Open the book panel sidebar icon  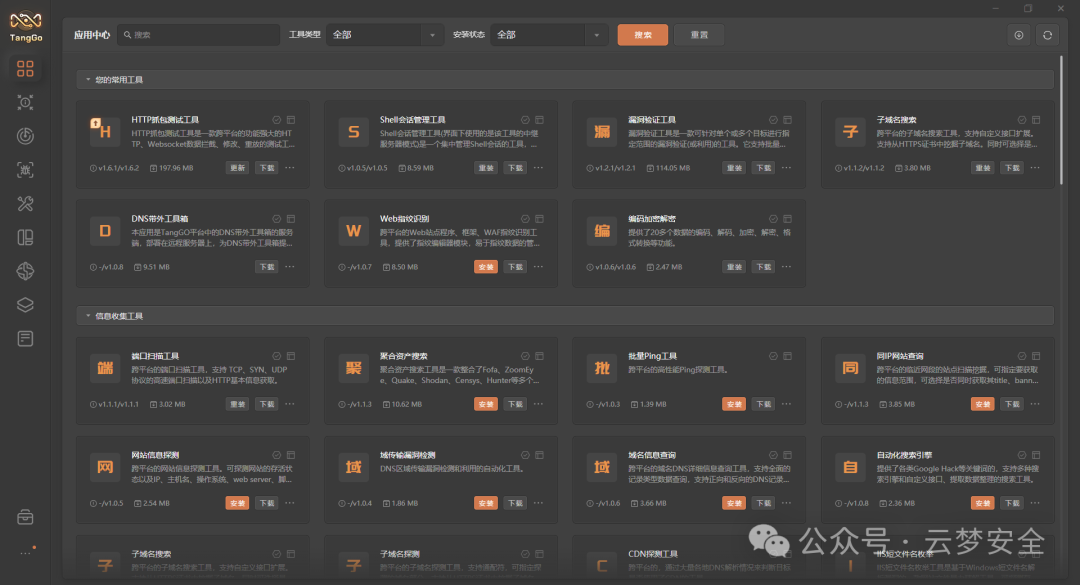25,237
